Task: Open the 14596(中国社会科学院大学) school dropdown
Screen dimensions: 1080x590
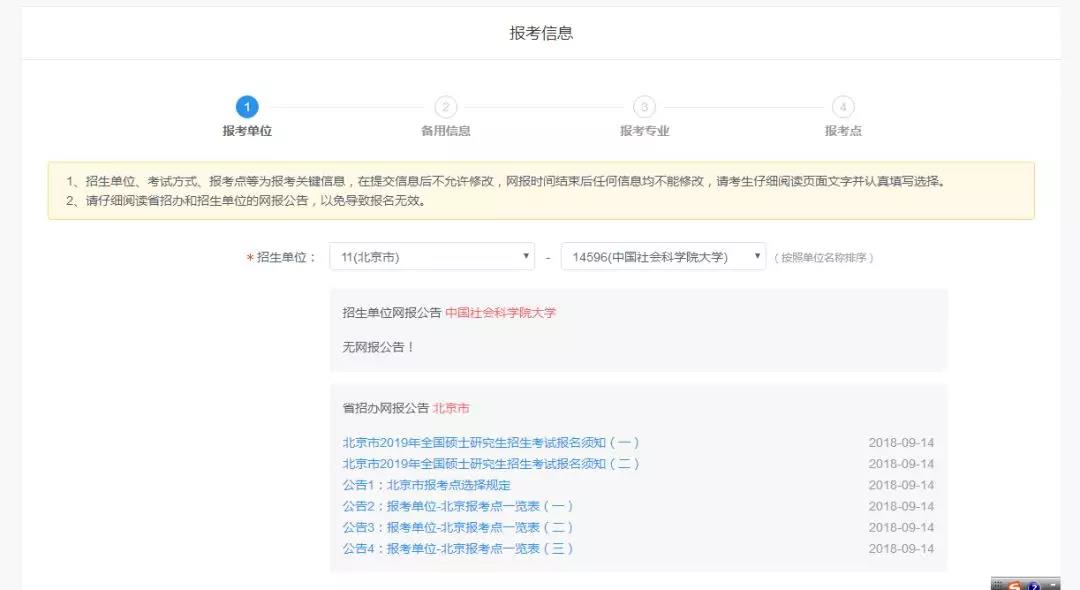Action: (663, 257)
